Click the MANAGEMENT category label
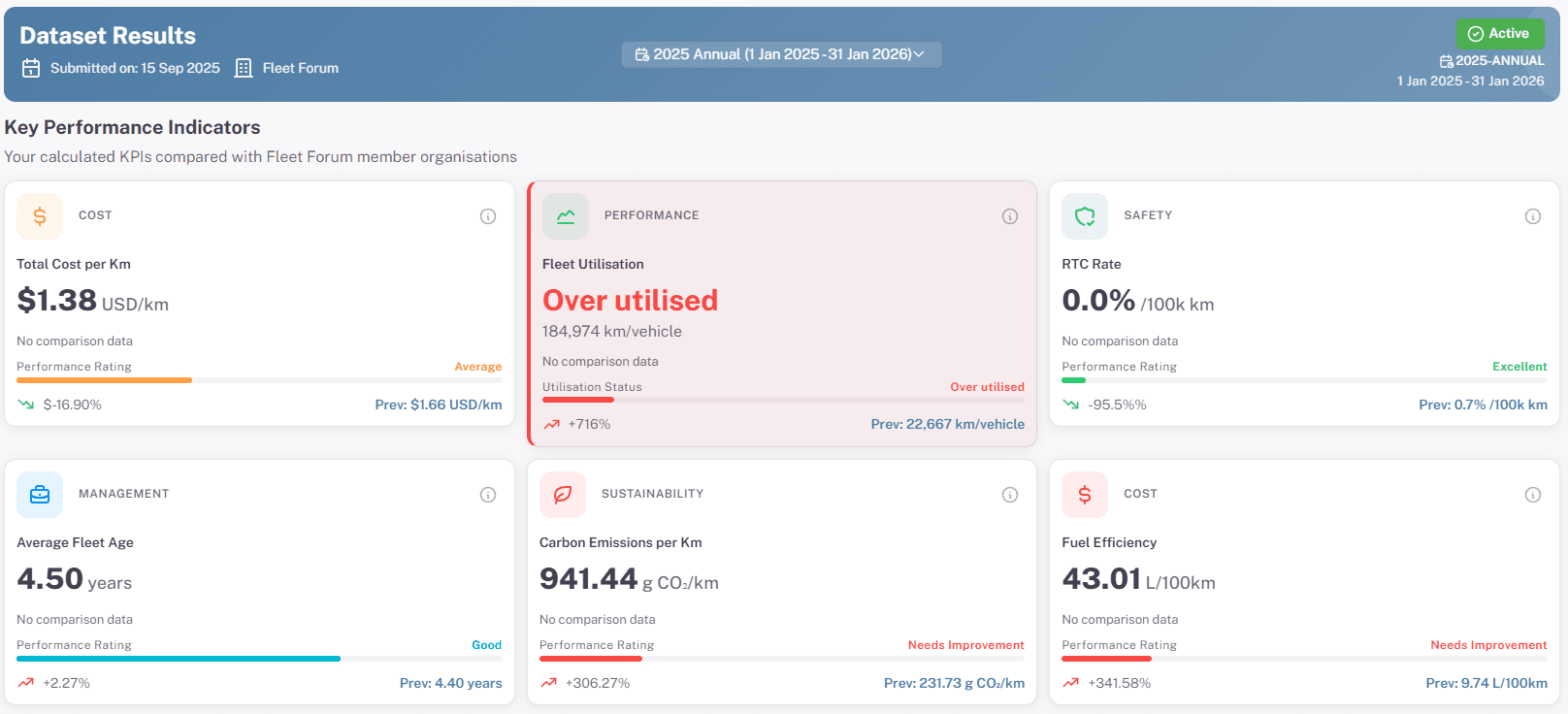Screen dimensions: 1568x714 click(124, 494)
